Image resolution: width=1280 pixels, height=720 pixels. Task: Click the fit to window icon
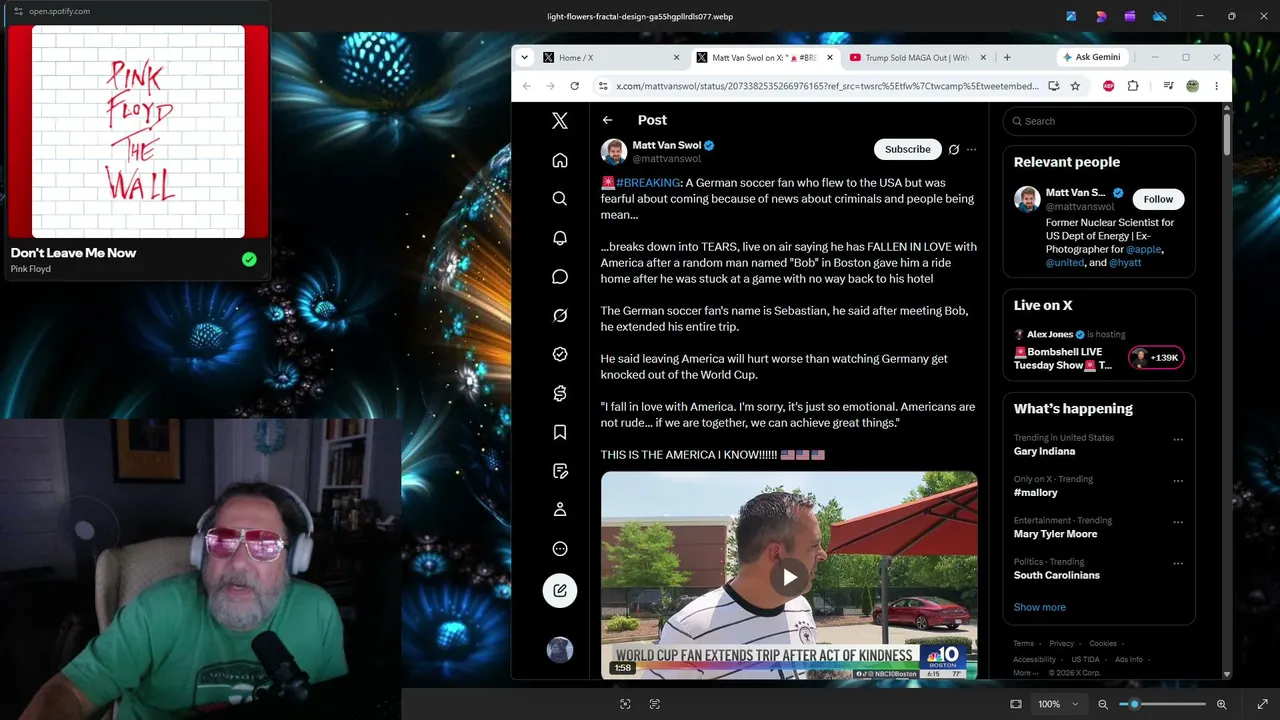point(1016,704)
